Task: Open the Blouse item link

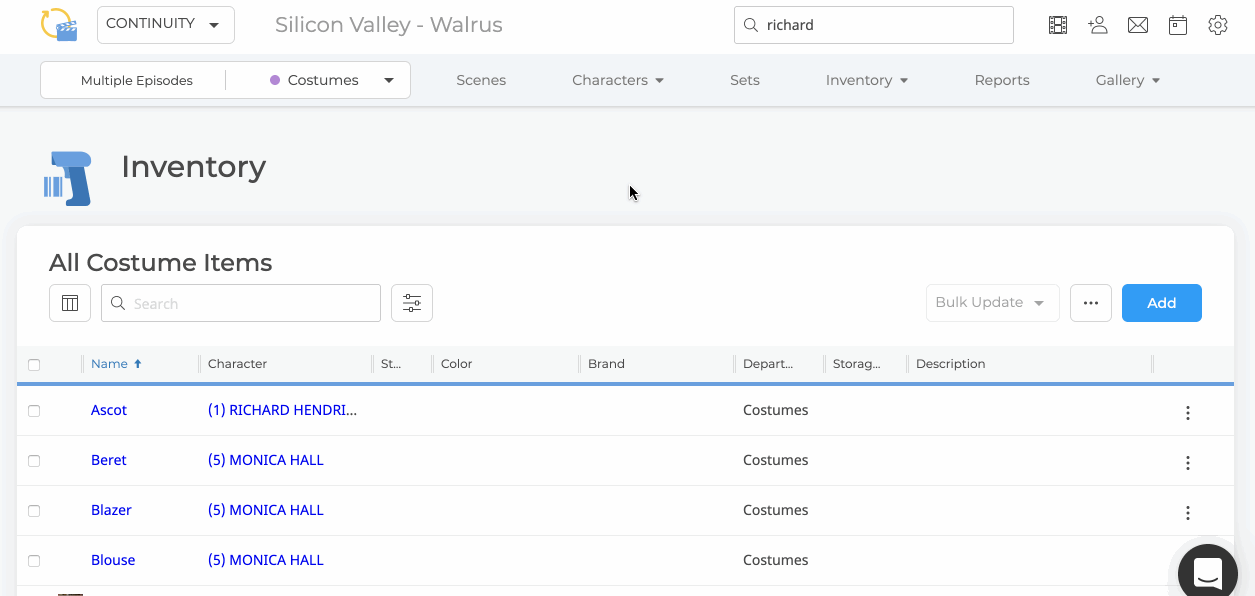Action: click(x=113, y=559)
